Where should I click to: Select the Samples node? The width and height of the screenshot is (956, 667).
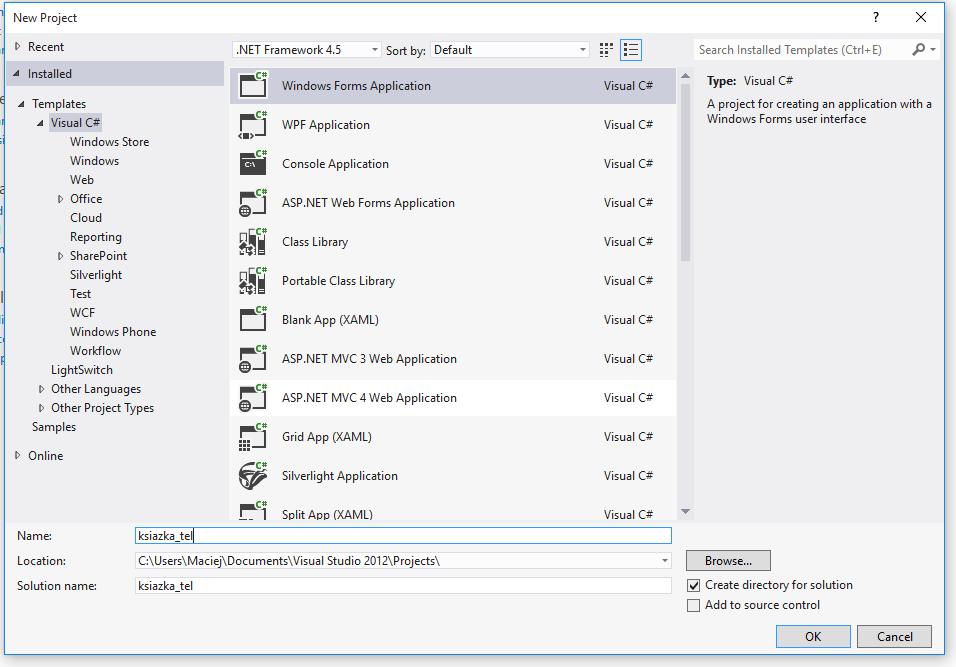54,427
